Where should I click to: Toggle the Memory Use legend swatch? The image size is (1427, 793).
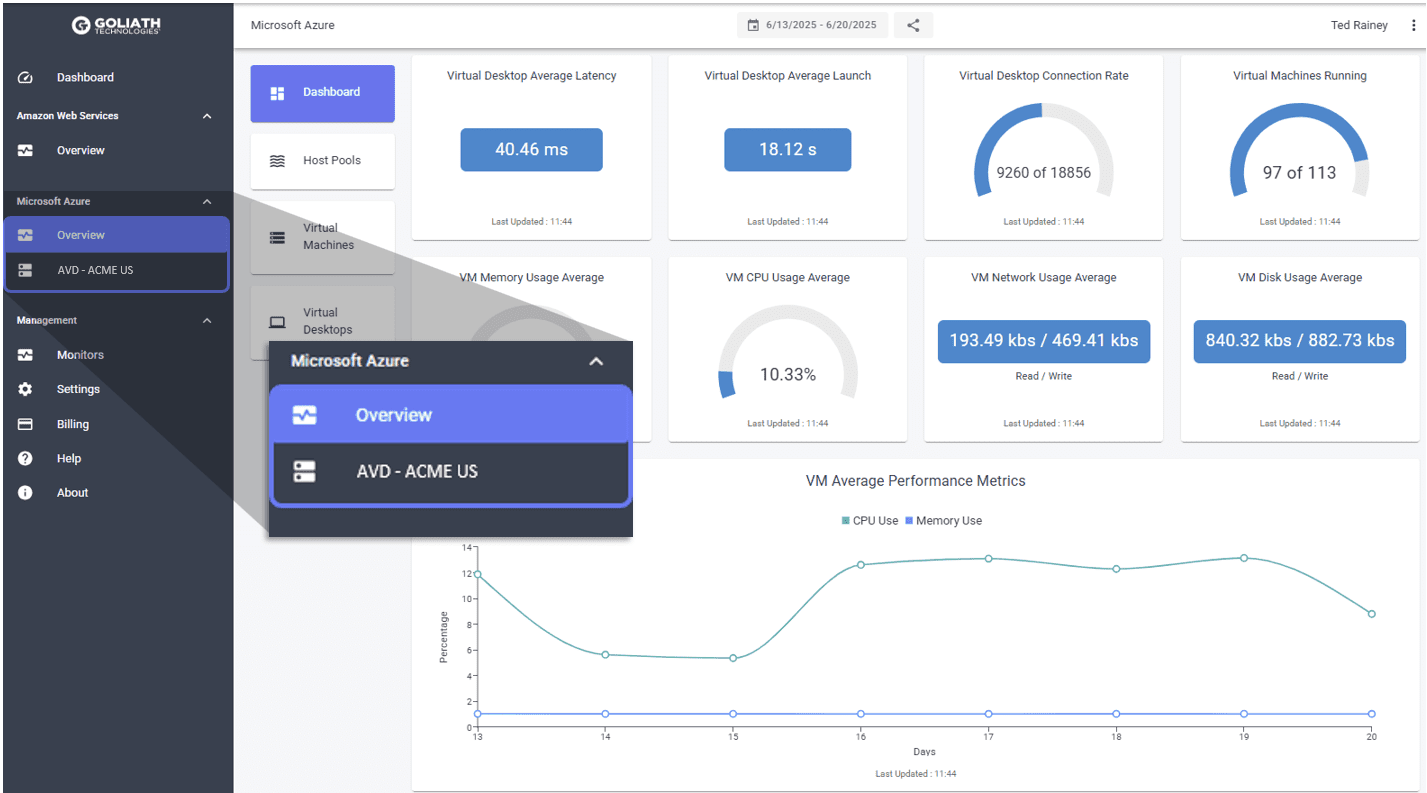pyautogui.click(x=908, y=521)
